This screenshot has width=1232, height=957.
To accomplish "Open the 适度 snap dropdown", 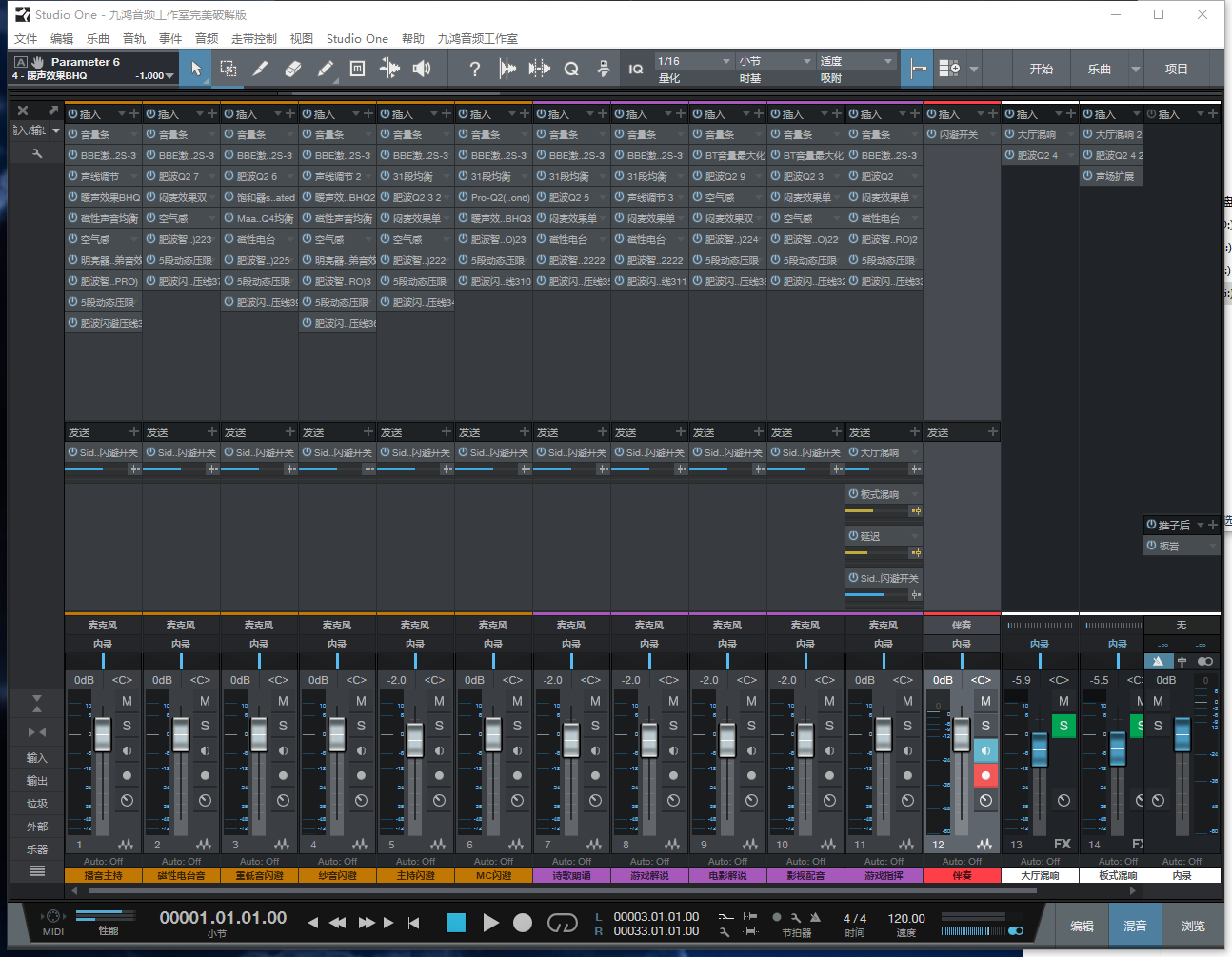I will (x=856, y=61).
